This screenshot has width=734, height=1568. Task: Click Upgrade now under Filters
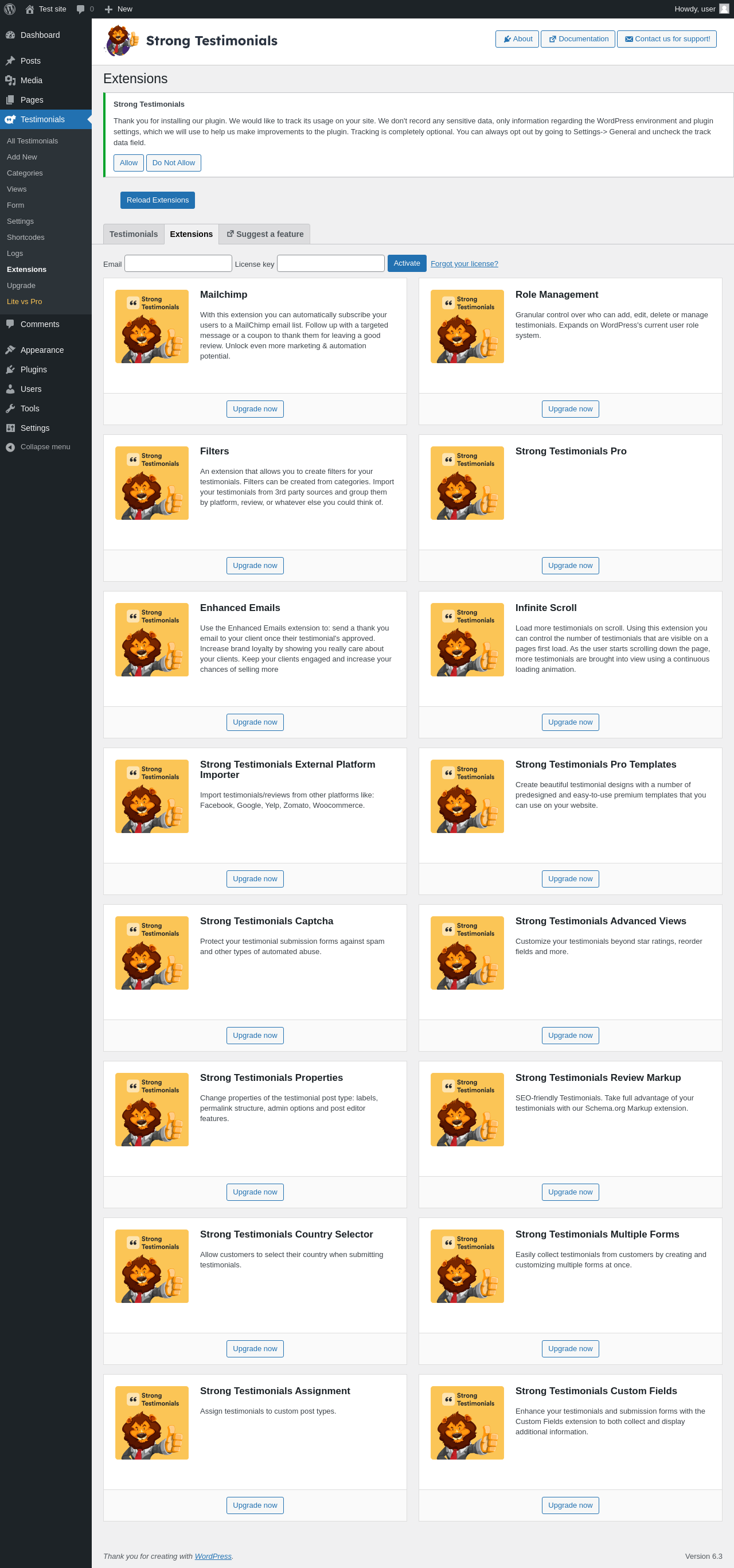click(255, 566)
